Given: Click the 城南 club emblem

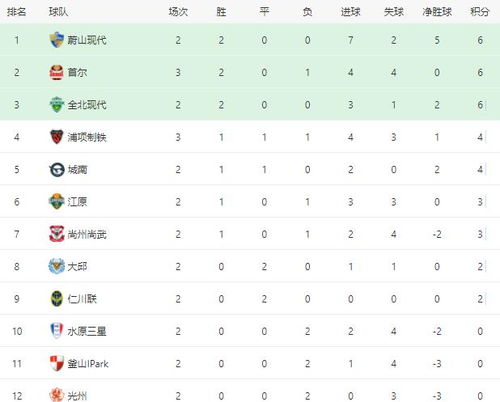Looking at the screenshot, I should point(57,169).
